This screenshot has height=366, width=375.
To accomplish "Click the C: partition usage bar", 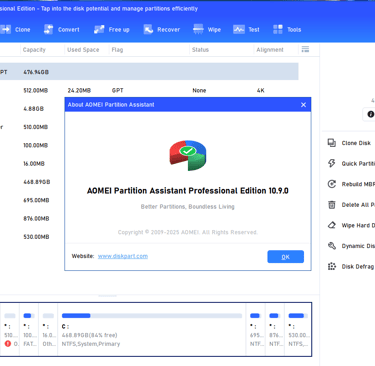I will click(152, 316).
